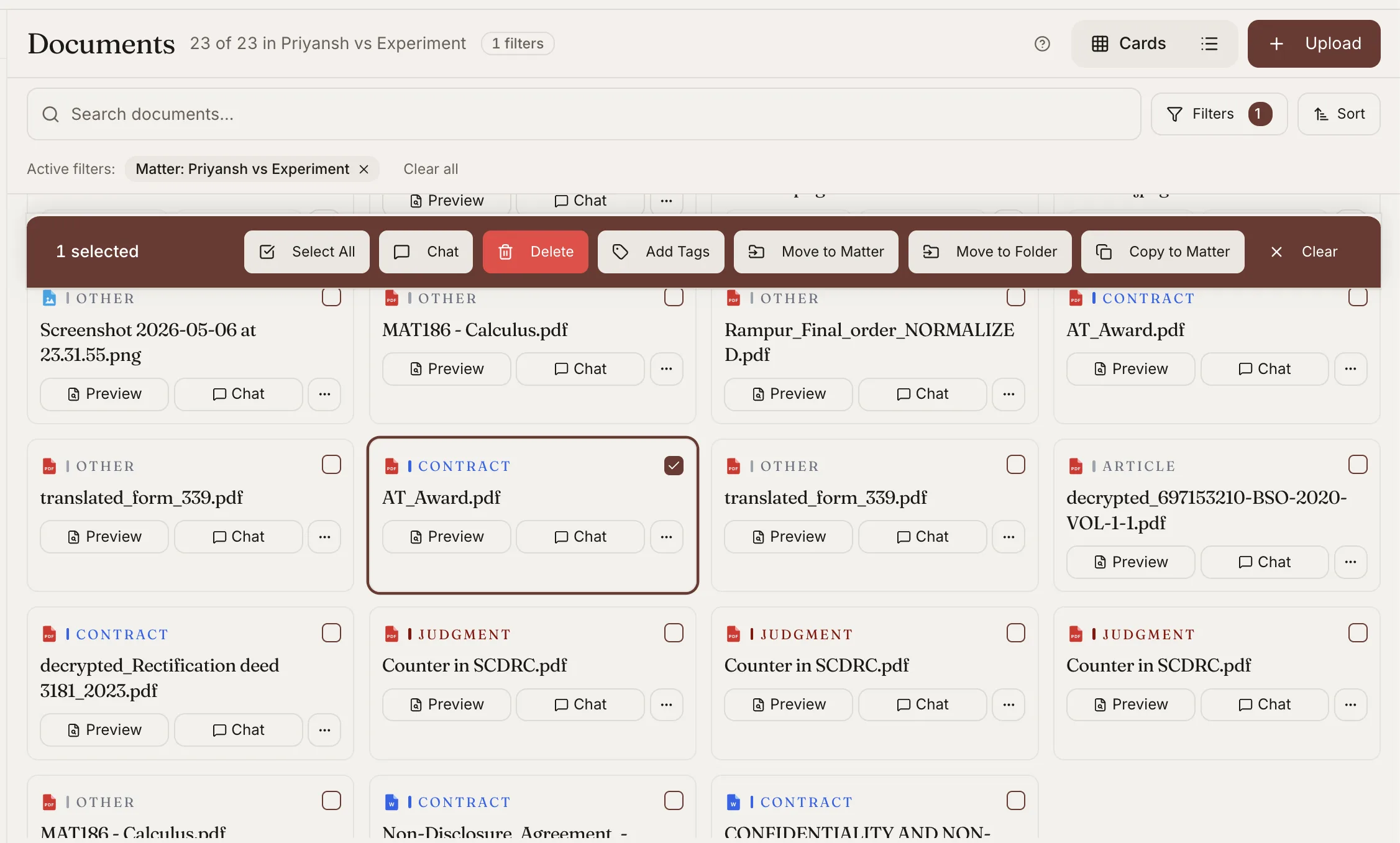Open title Rampur_Final_order_NORMALIZED.pdf
Image resolution: width=1400 pixels, height=843 pixels.
(x=869, y=342)
